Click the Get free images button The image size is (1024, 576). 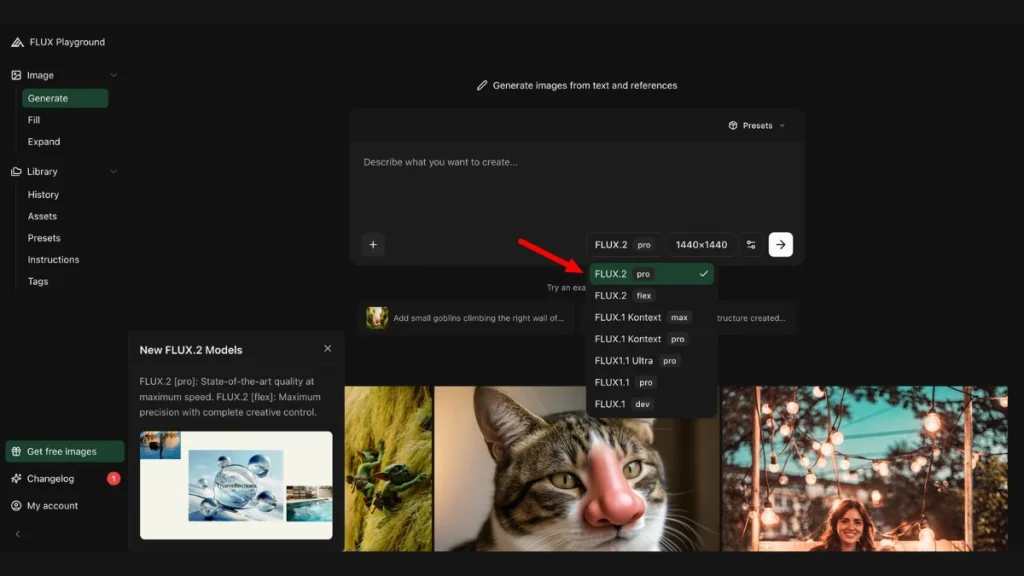64,452
